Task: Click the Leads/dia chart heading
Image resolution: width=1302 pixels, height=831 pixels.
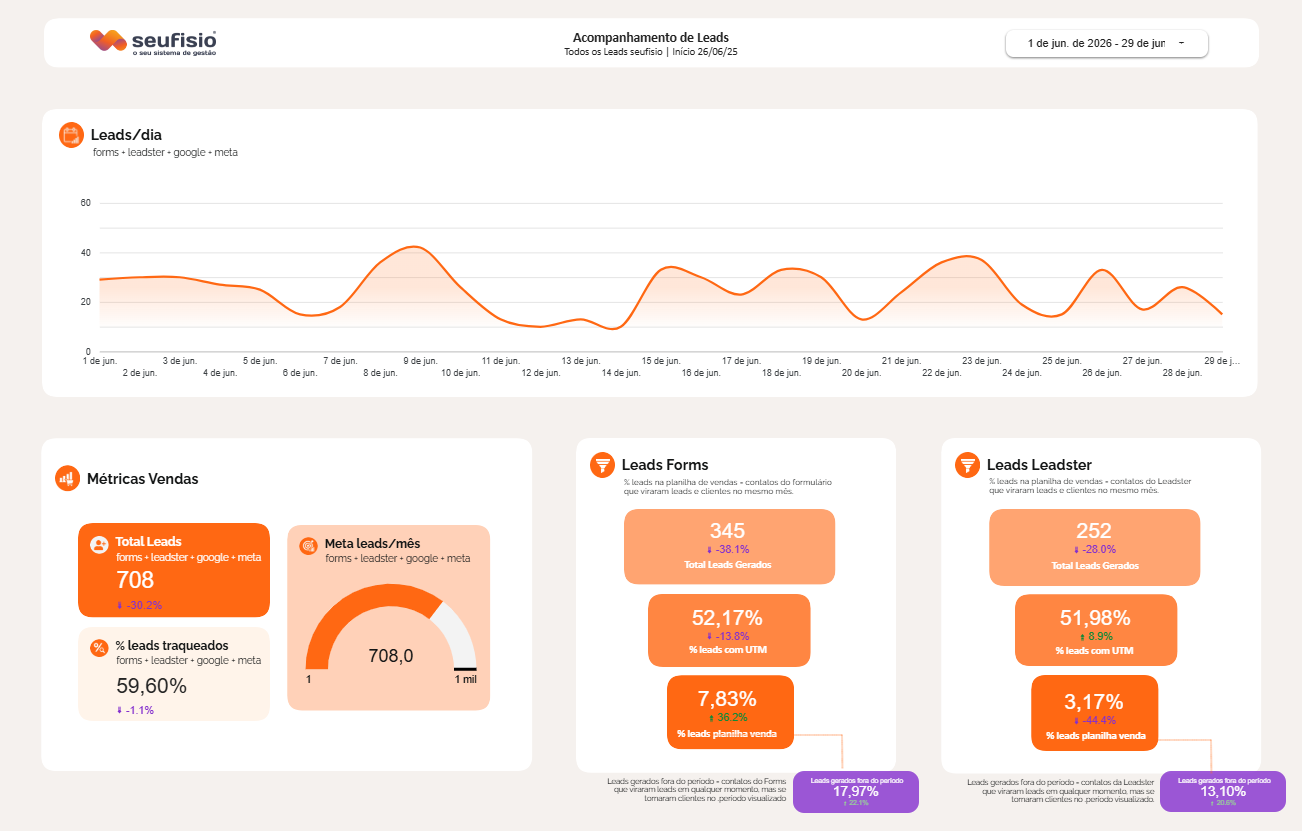Action: [126, 135]
